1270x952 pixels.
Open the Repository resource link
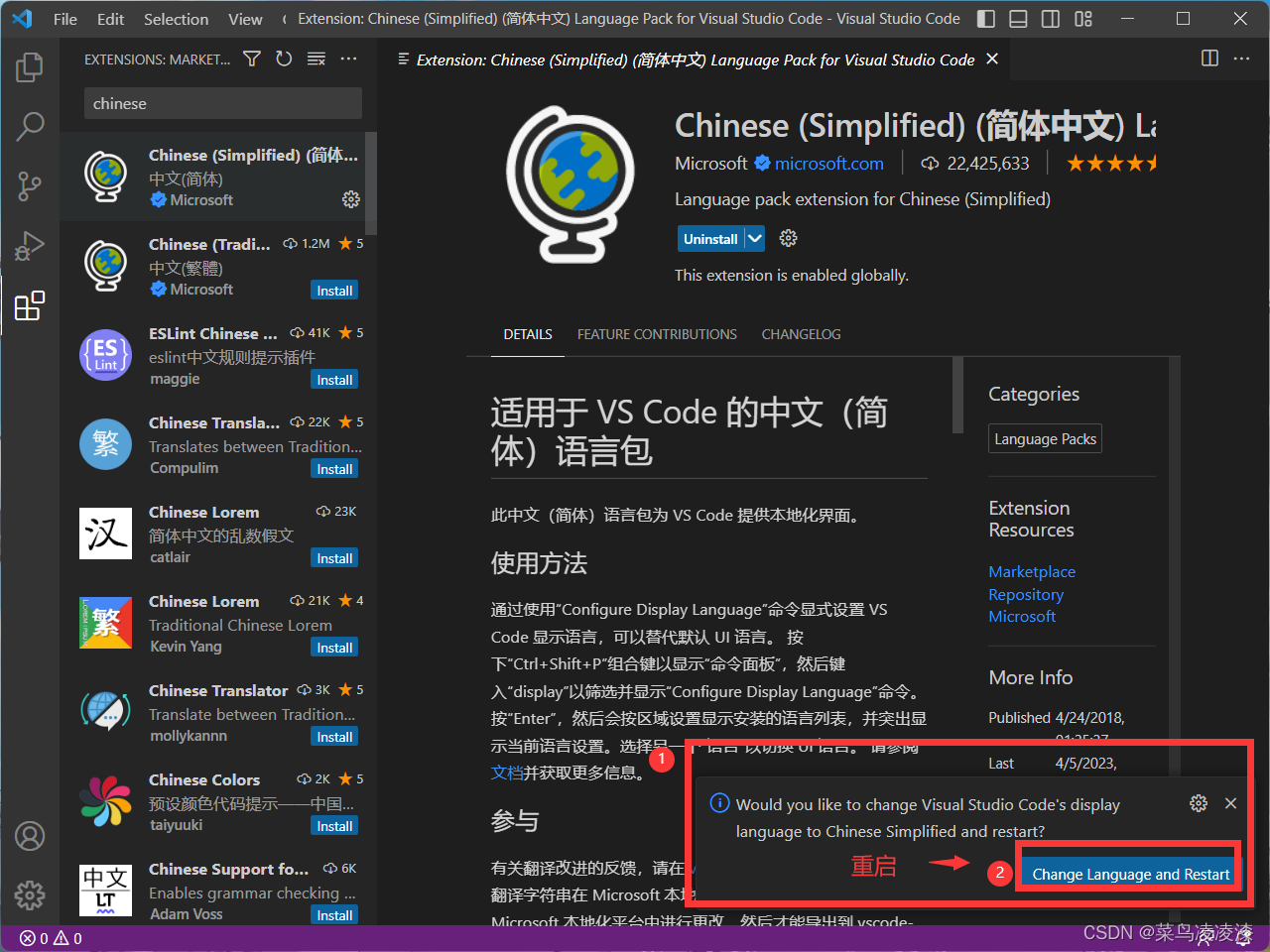(x=1026, y=594)
